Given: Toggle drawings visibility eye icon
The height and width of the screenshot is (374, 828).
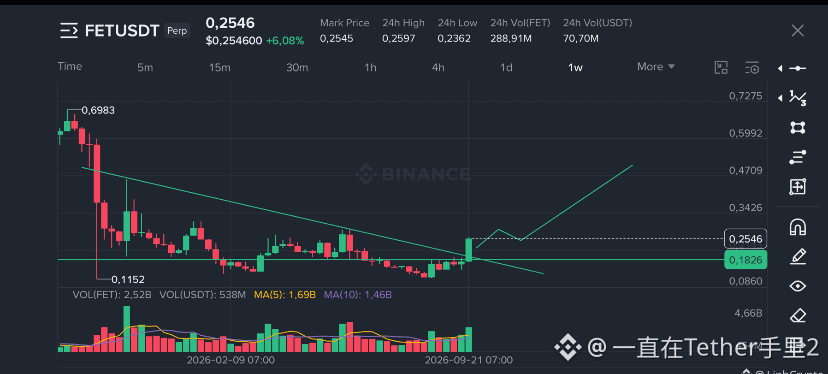Looking at the screenshot, I should (x=797, y=286).
